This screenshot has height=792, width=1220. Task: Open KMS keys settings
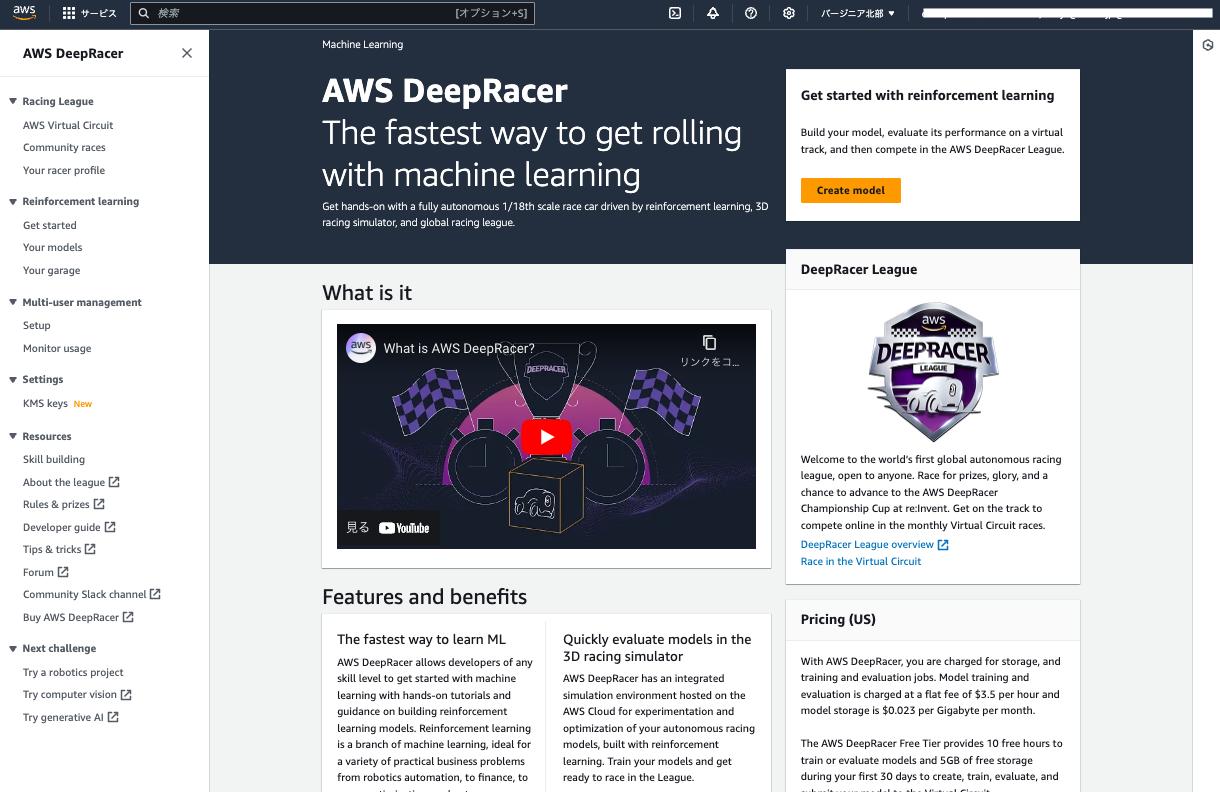[x=45, y=403]
